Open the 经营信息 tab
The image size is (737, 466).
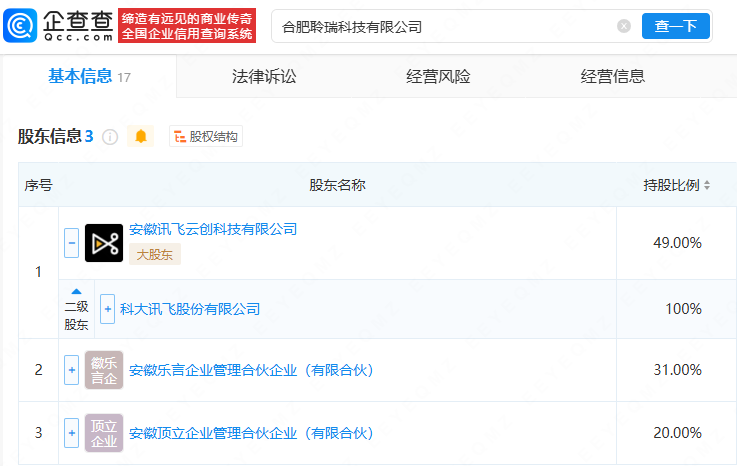612,76
